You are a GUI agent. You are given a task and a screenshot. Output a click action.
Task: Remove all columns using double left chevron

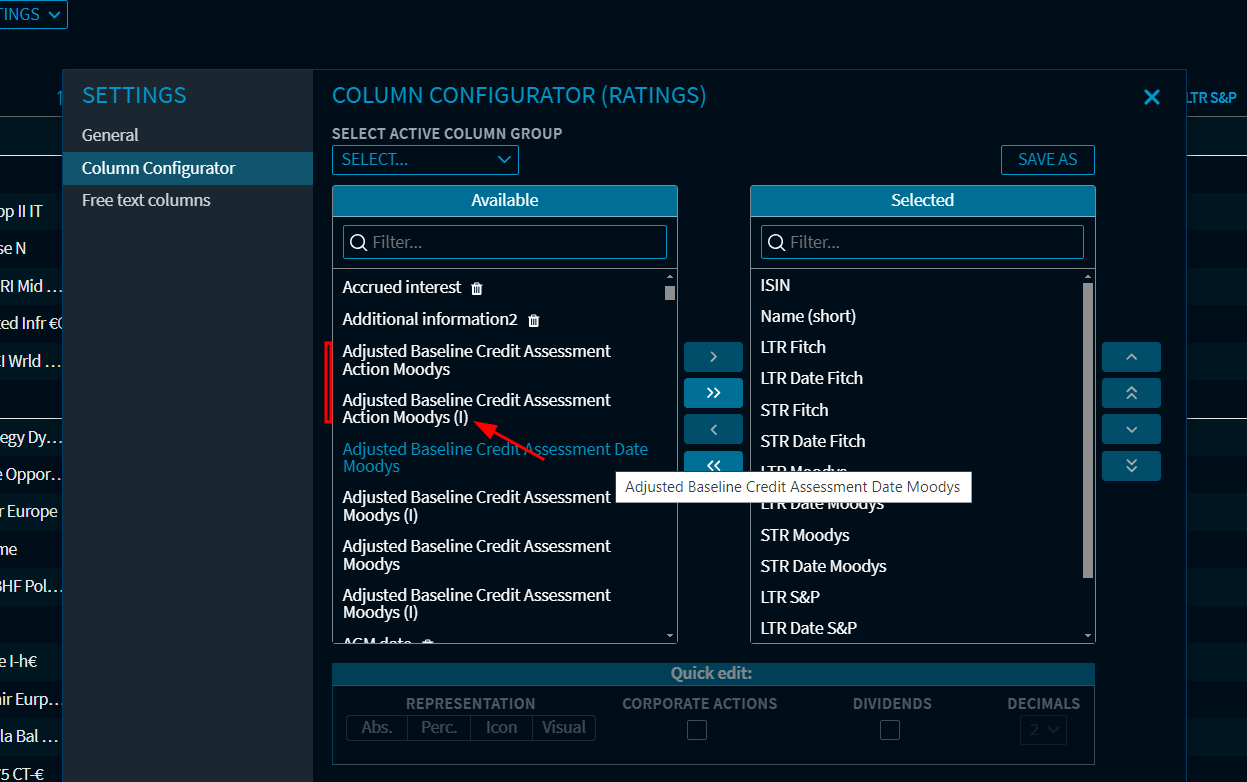713,465
